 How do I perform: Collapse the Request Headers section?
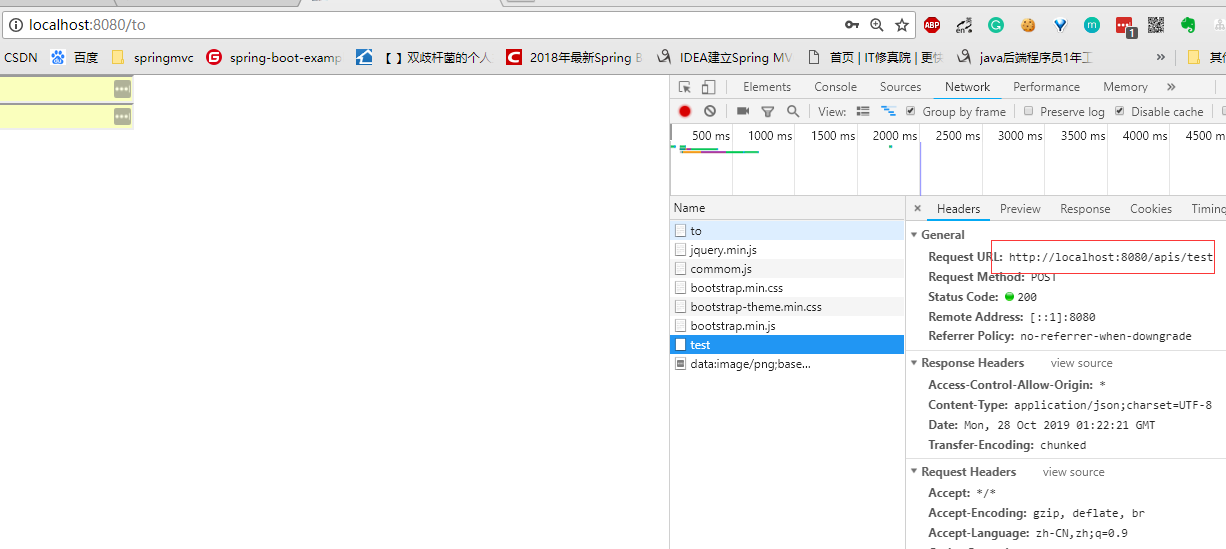point(914,472)
